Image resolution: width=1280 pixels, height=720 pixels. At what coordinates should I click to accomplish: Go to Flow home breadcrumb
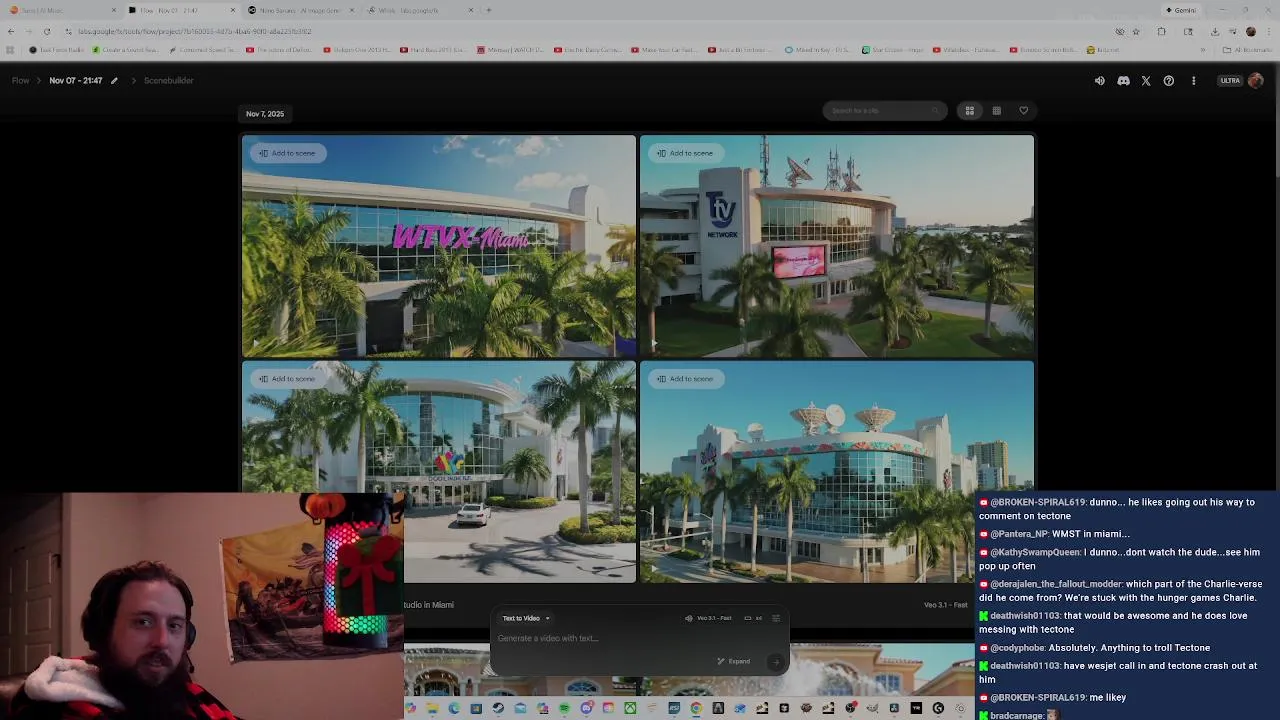point(20,80)
